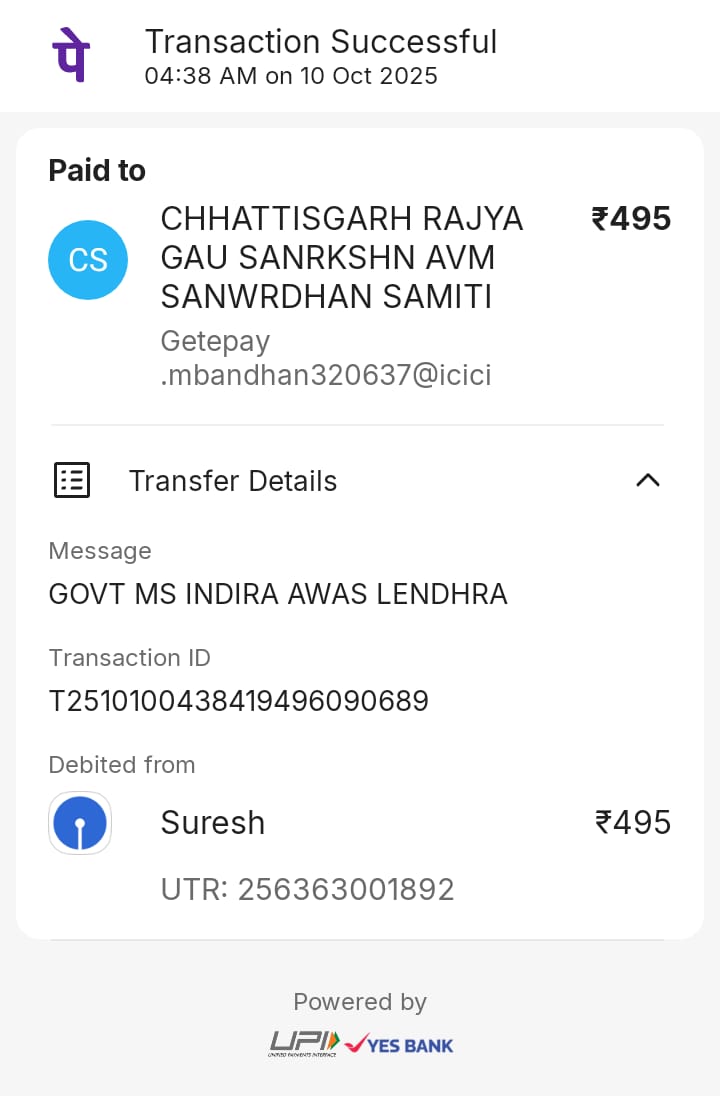The image size is (720, 1096).
Task: Click the transaction ID T2510100438419496090689
Action: (239, 701)
